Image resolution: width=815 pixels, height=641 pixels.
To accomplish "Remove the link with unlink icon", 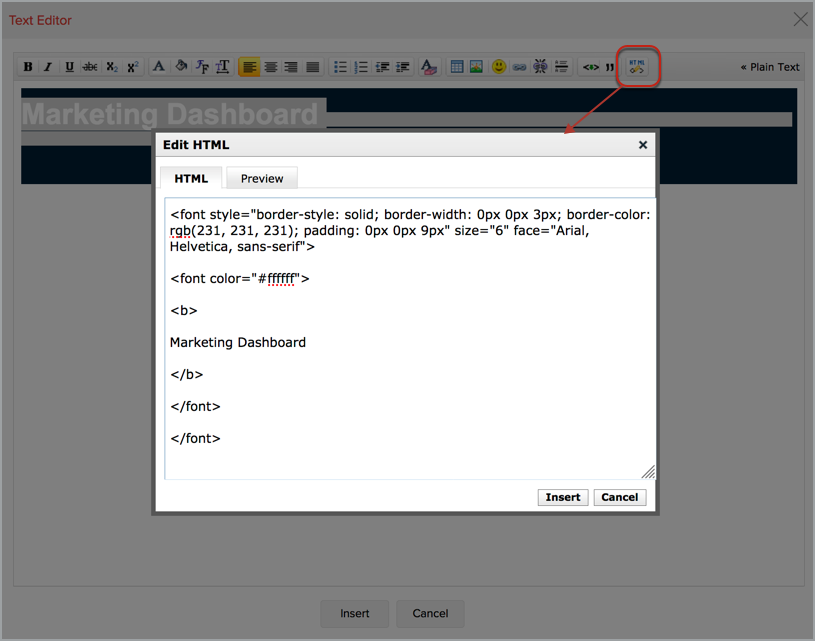I will pyautogui.click(x=541, y=67).
